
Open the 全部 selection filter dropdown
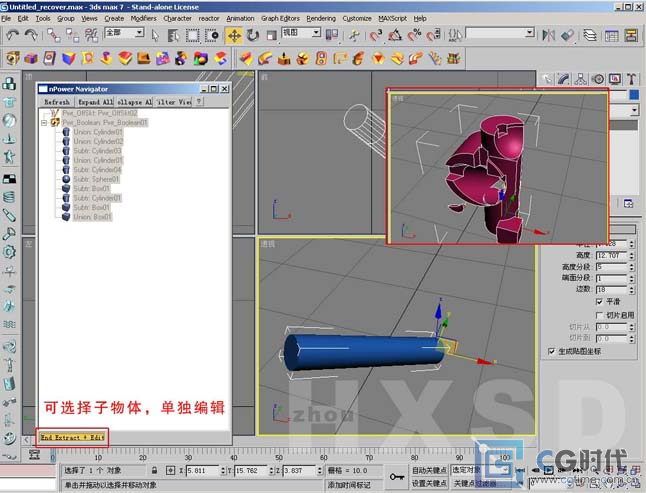click(x=139, y=32)
